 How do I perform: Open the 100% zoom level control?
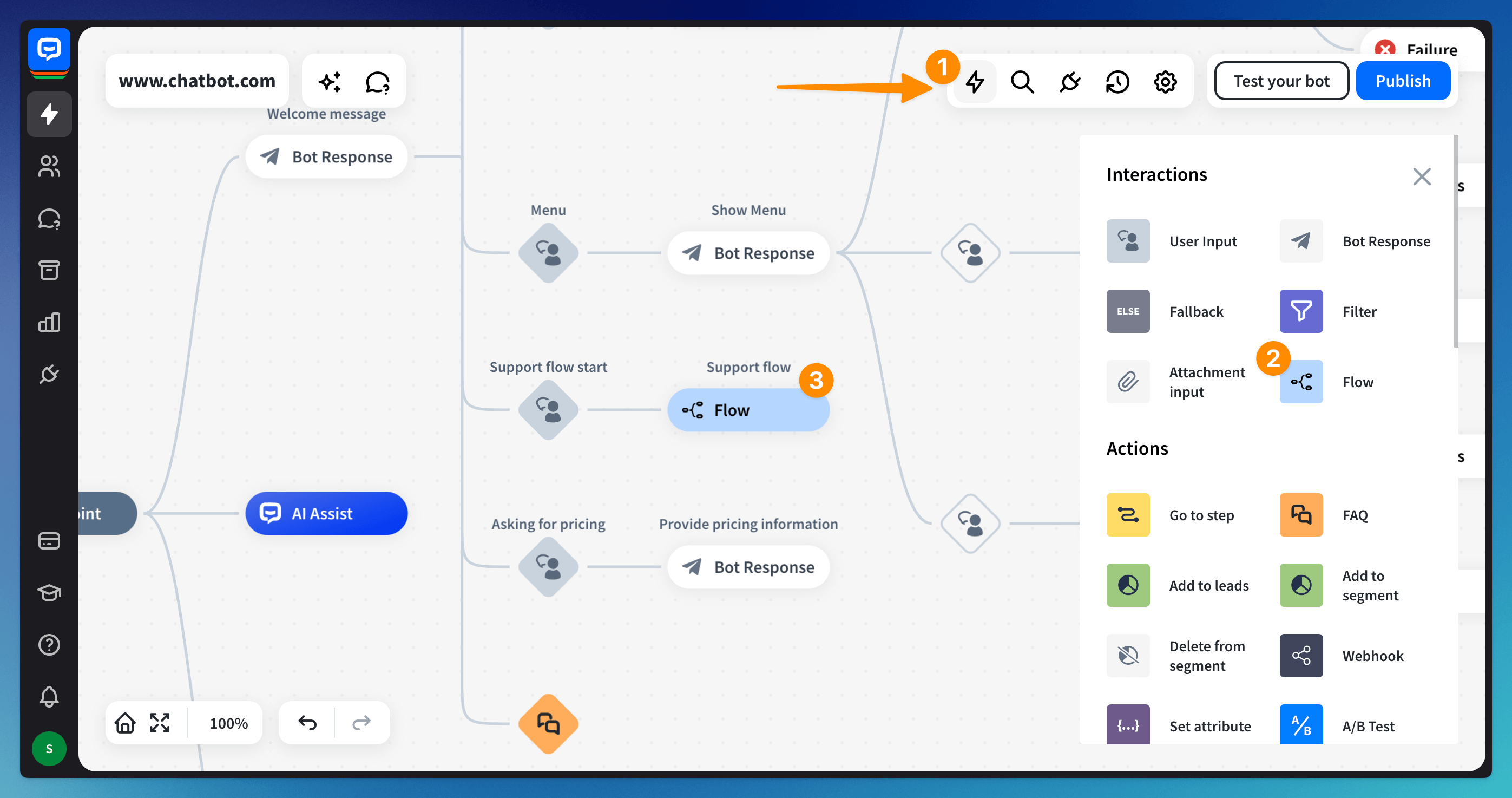pyautogui.click(x=228, y=723)
